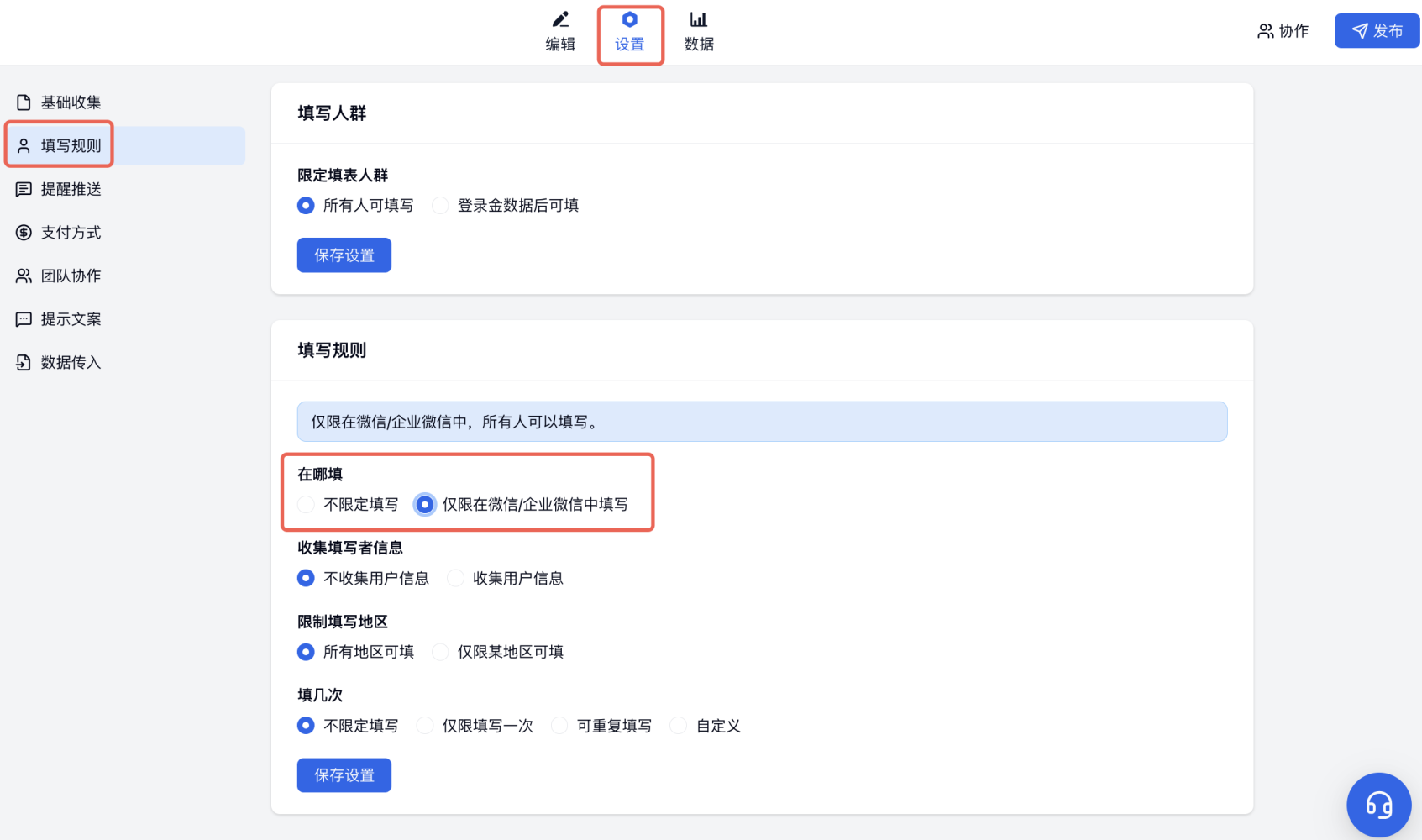The image size is (1422, 840).
Task: Switch to the 设置 tab
Action: [x=630, y=34]
